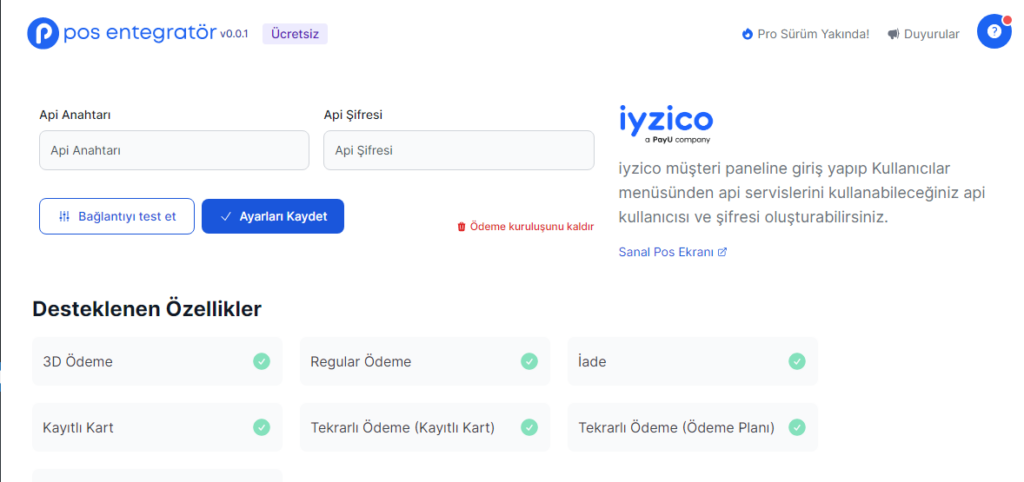Open the help question mark icon

(x=993, y=32)
